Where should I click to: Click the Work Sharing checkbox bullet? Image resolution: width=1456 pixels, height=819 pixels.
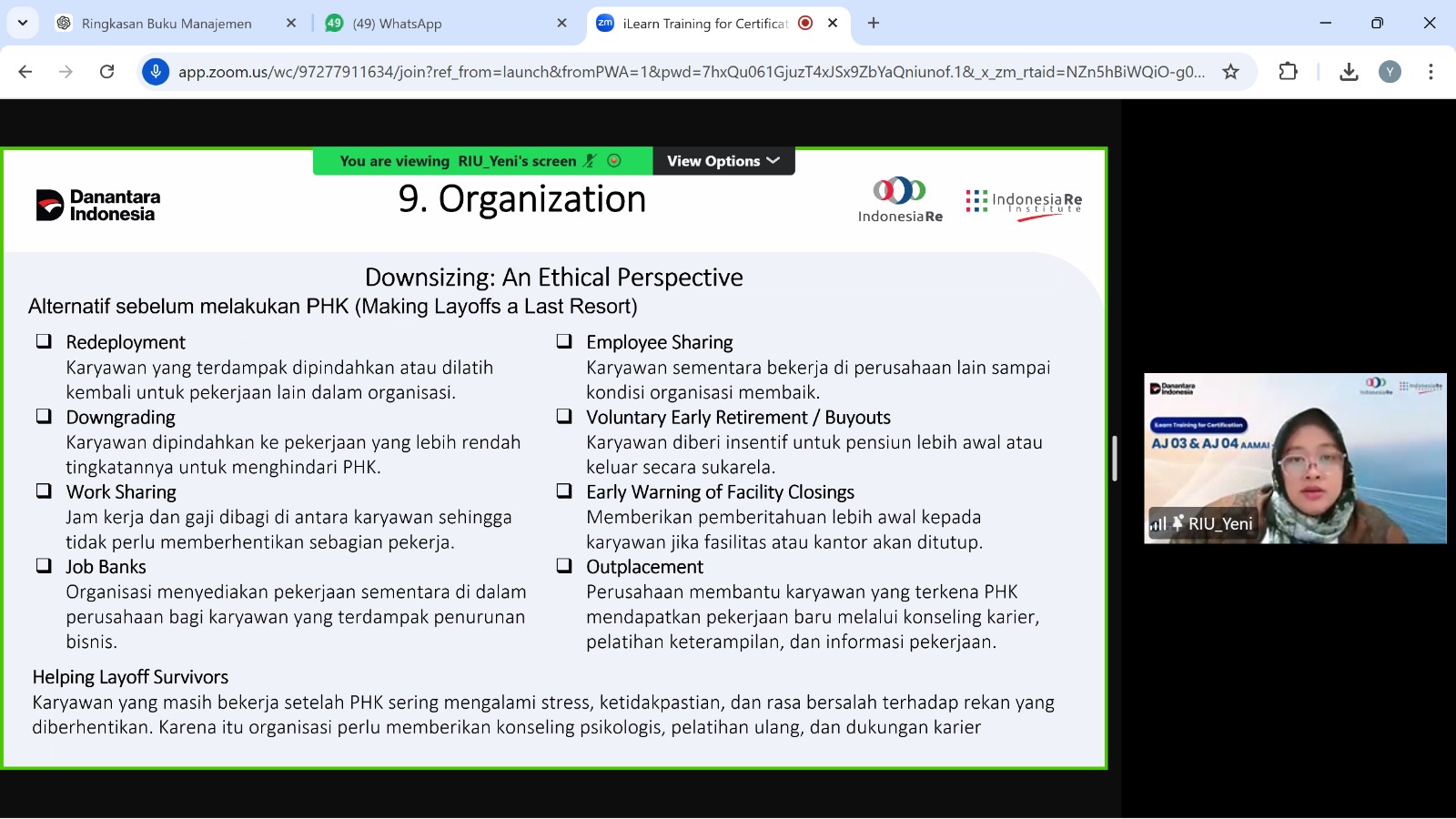44,491
